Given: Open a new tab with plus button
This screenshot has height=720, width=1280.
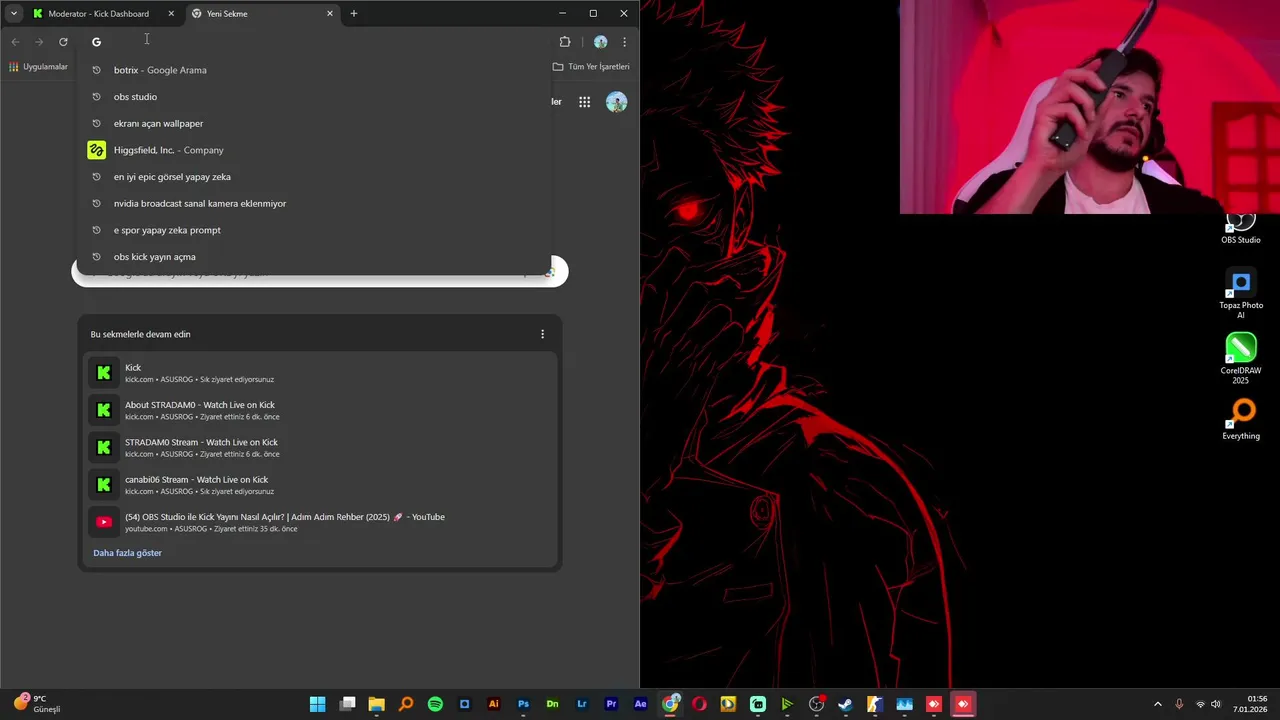Looking at the screenshot, I should 354,14.
